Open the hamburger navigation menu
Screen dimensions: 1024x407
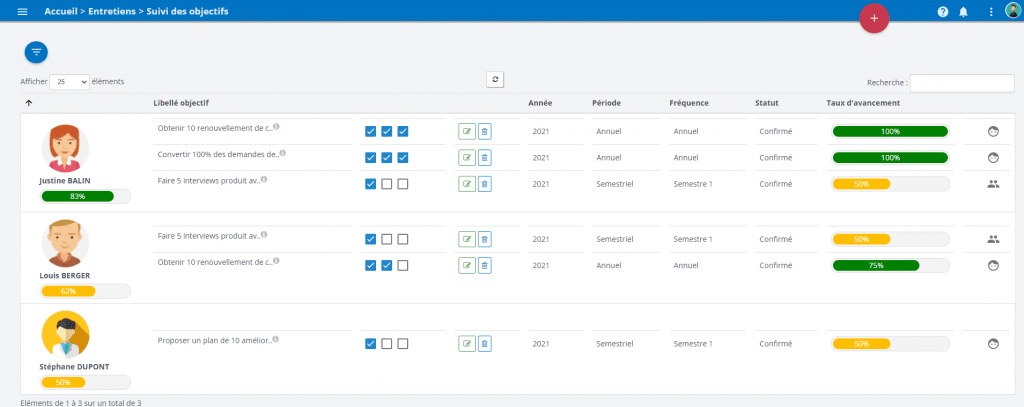point(23,11)
